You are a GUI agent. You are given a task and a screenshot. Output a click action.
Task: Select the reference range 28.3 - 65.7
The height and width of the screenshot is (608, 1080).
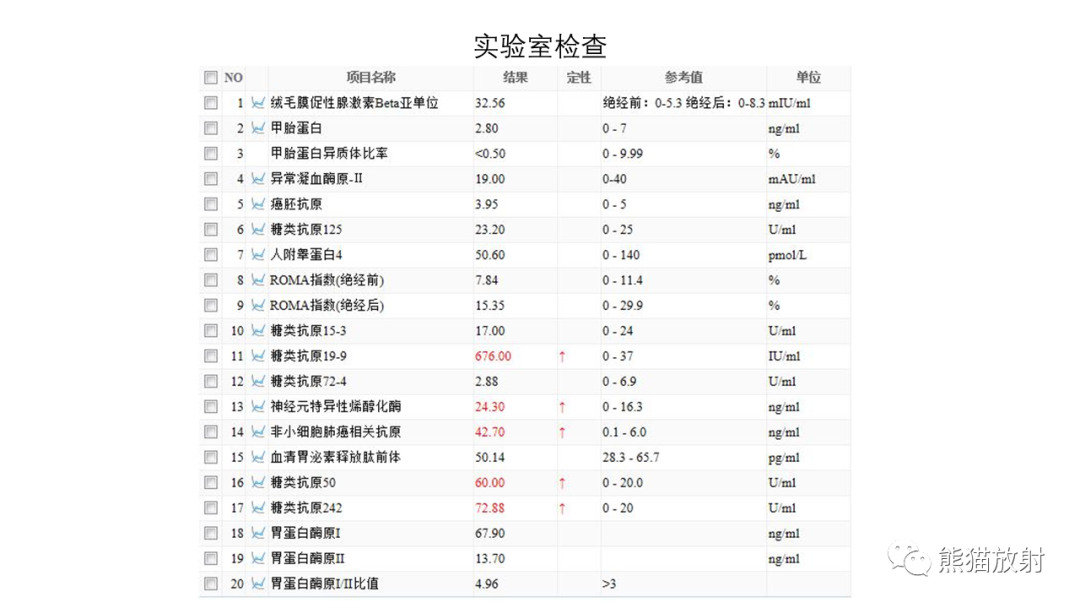click(x=630, y=457)
